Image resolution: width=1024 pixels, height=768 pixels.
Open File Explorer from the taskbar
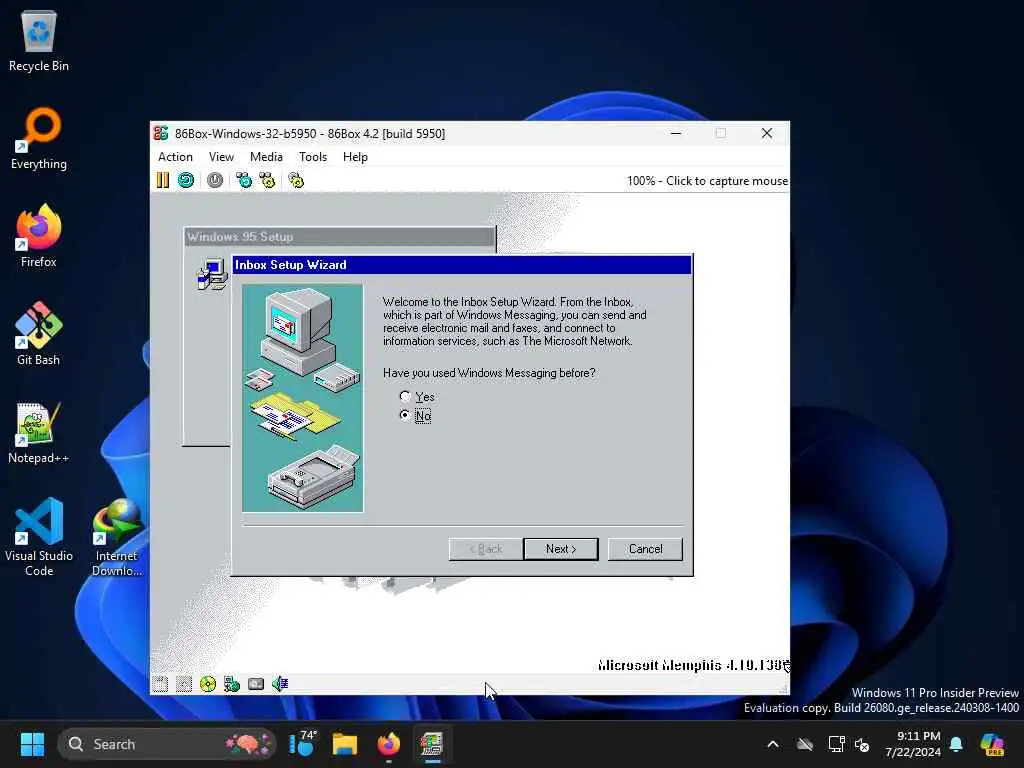point(345,744)
